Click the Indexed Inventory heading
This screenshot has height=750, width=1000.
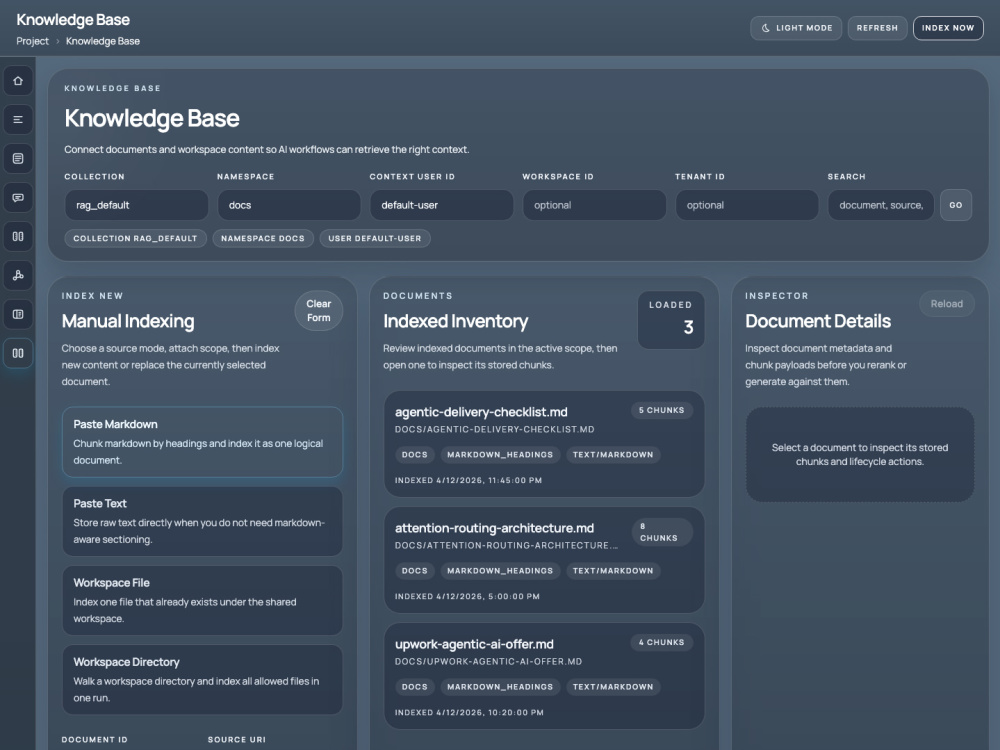pyautogui.click(x=455, y=321)
